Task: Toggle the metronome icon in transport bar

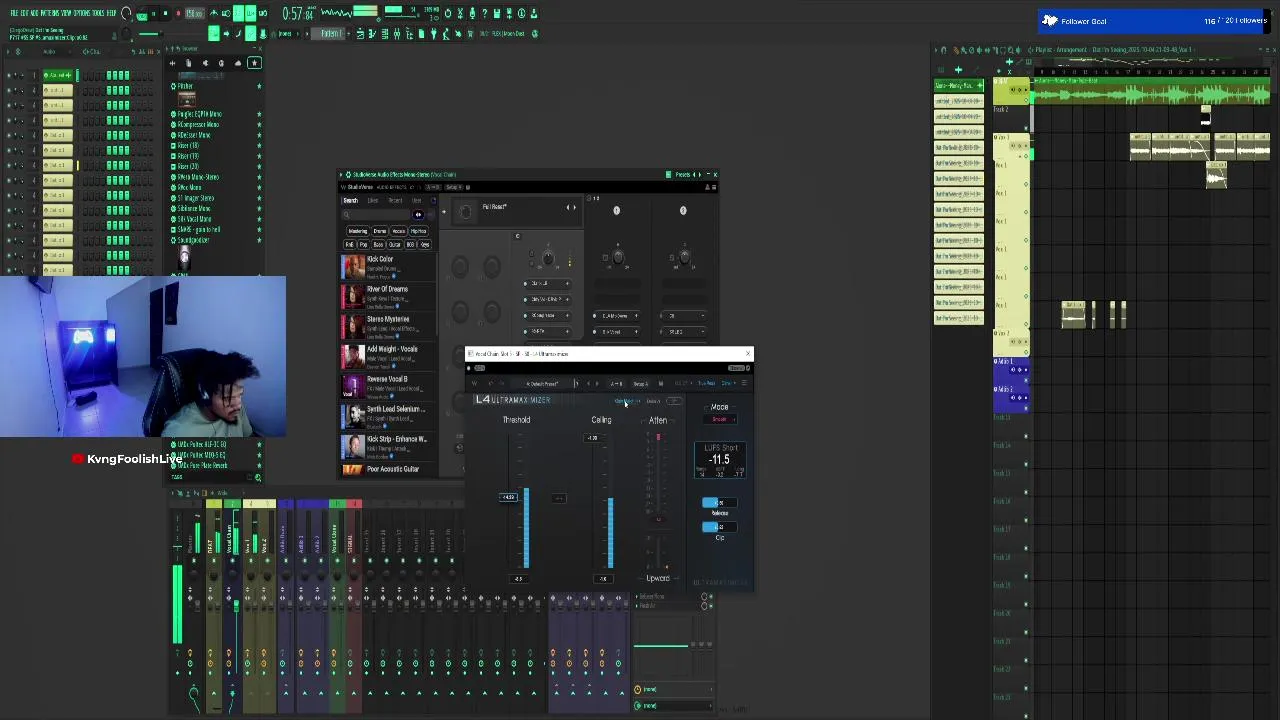Action: [x=214, y=13]
